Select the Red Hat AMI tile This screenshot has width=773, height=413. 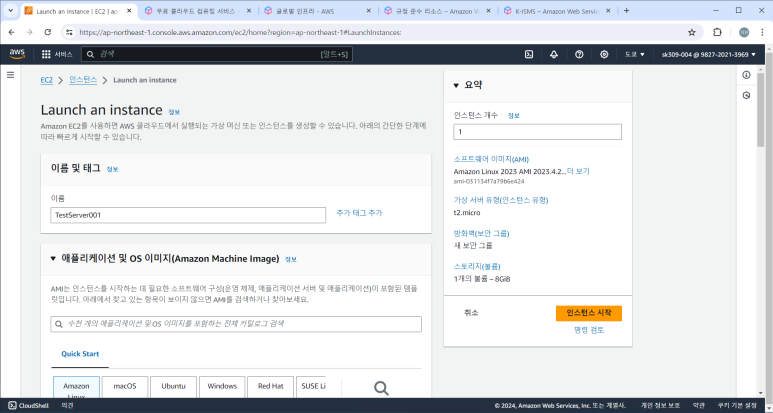pos(270,387)
